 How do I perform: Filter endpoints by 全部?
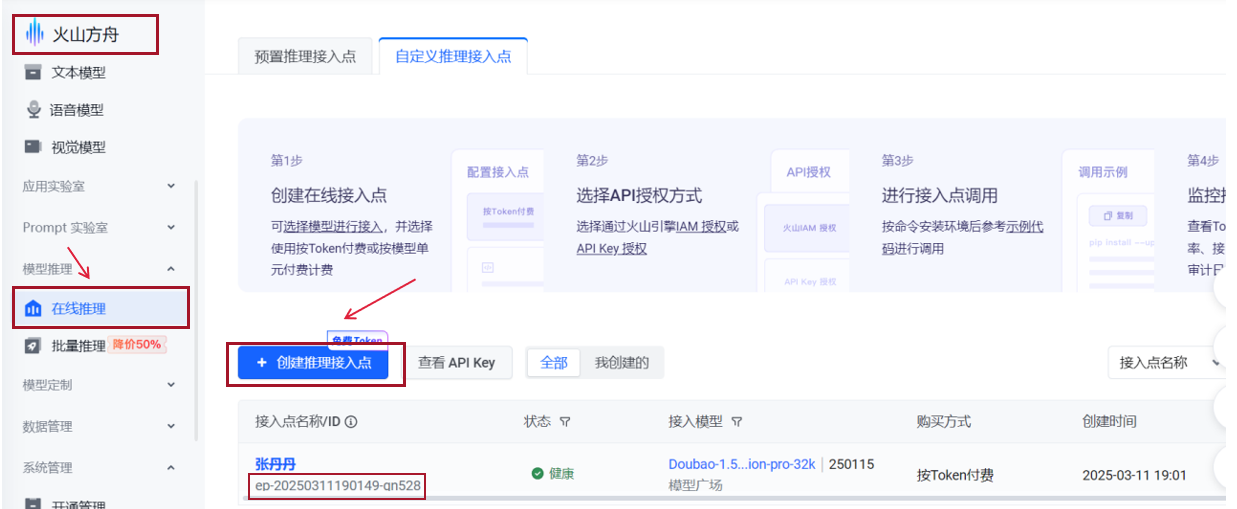point(554,362)
